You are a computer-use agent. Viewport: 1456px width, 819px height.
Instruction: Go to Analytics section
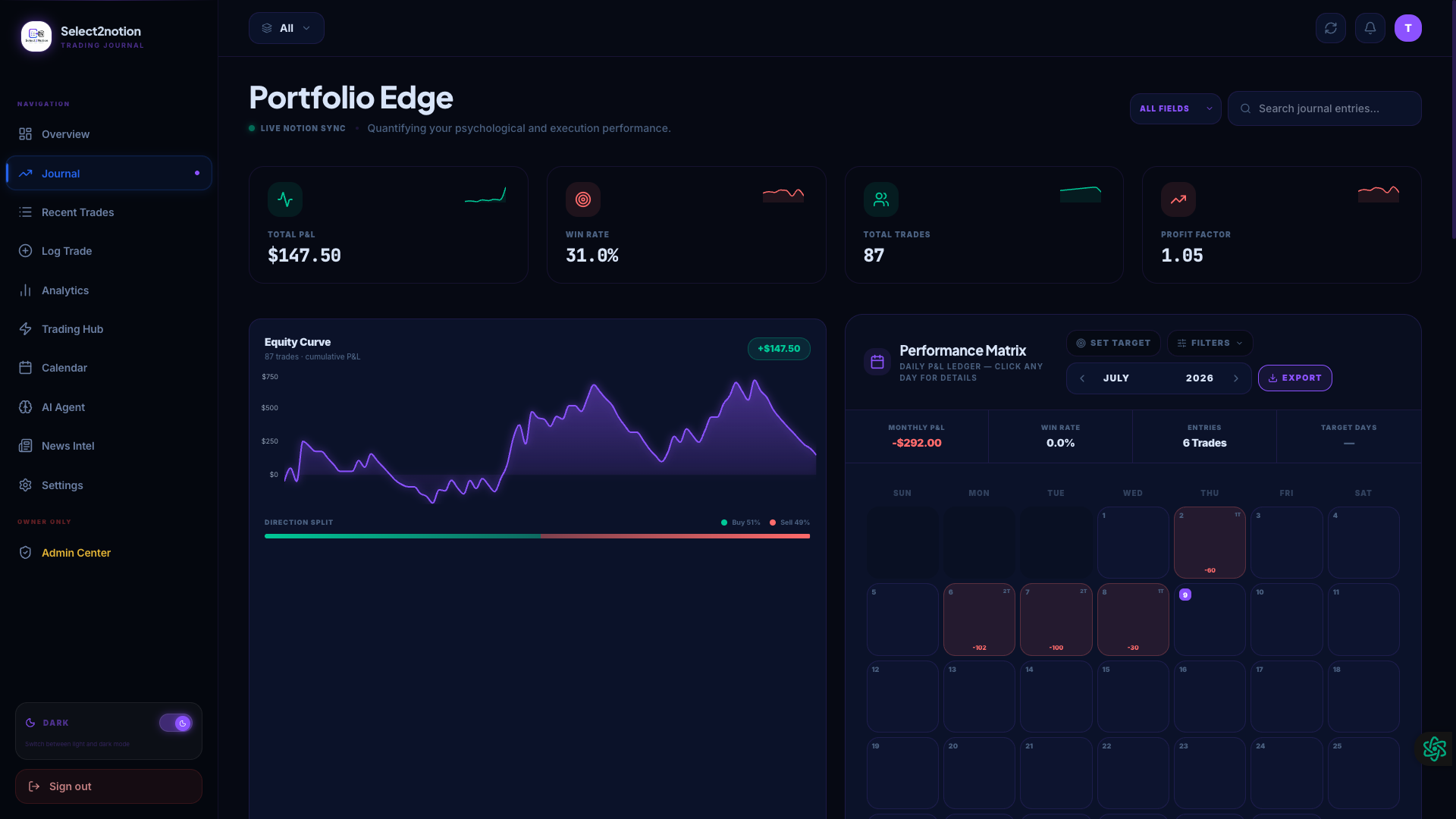108,290
